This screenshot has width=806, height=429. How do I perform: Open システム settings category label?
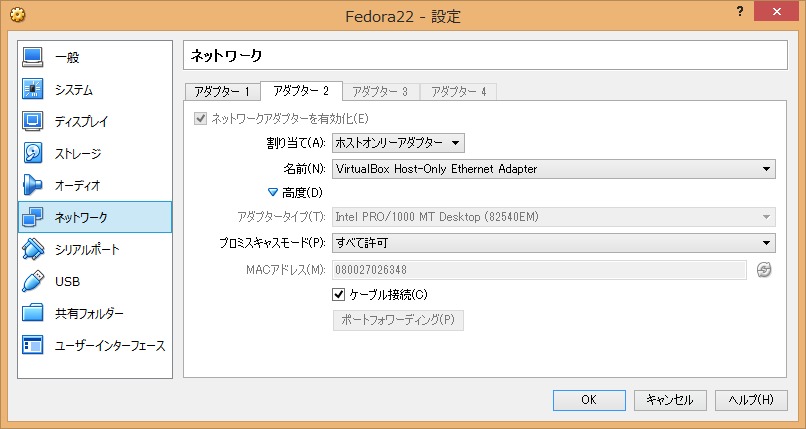[74, 89]
